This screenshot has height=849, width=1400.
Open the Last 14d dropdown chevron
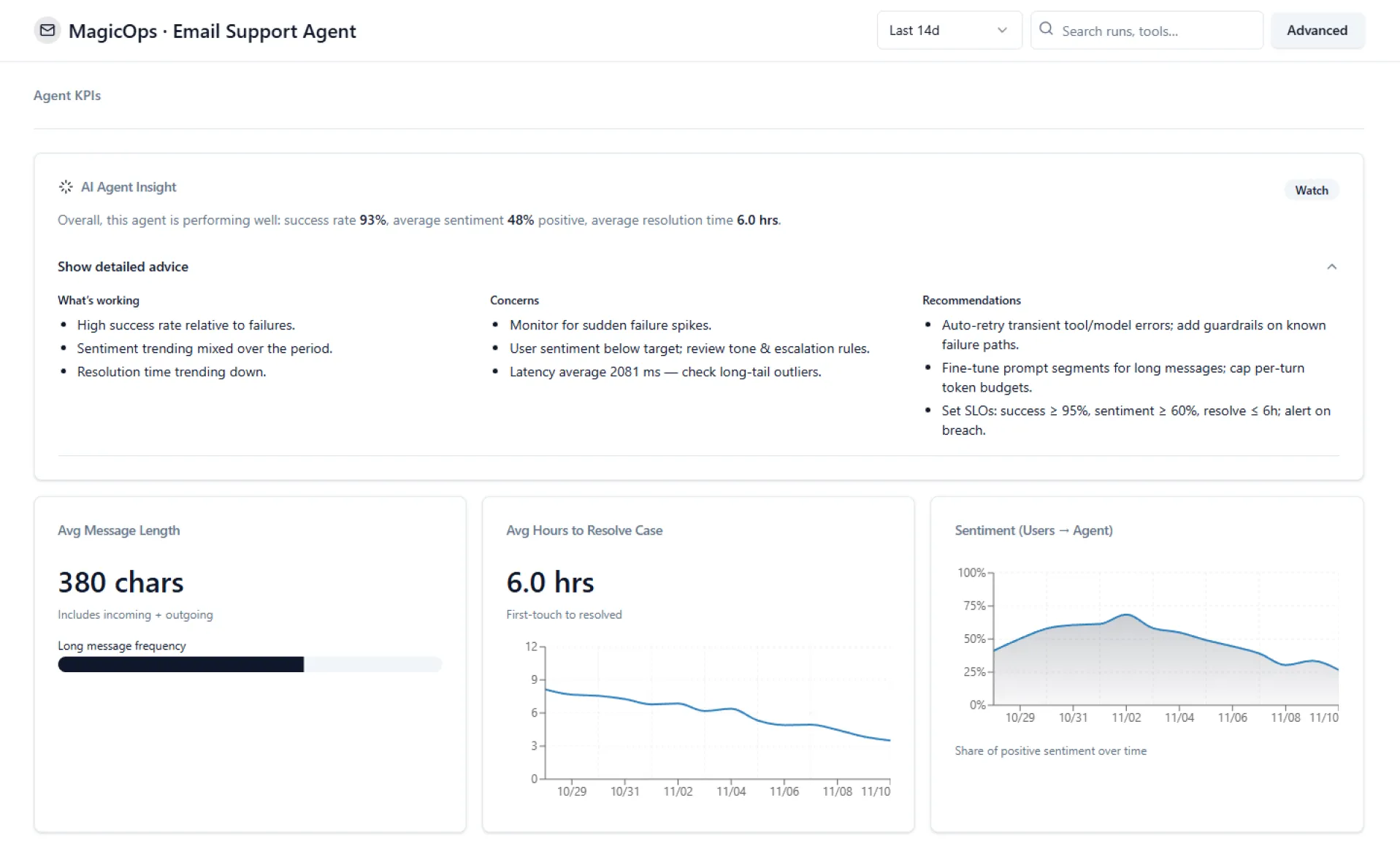click(1002, 30)
